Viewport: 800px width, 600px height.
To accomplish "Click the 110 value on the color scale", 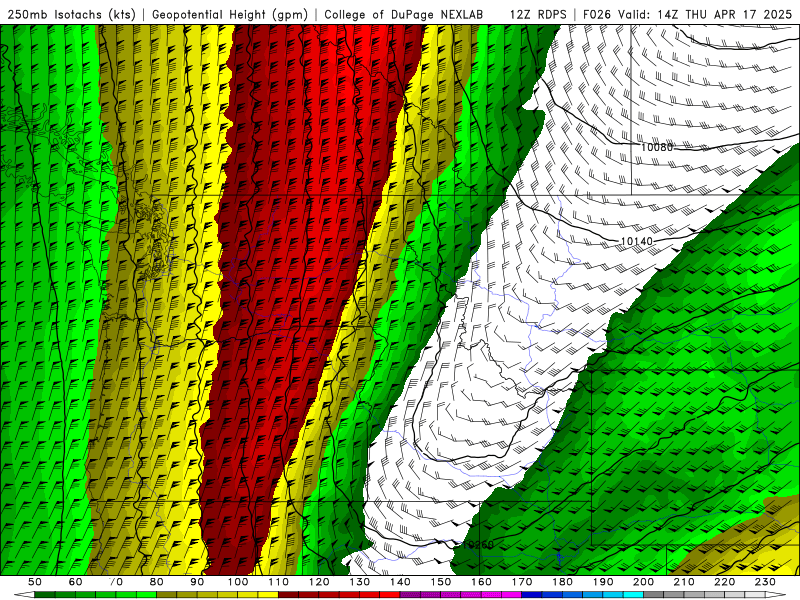I will click(279, 582).
